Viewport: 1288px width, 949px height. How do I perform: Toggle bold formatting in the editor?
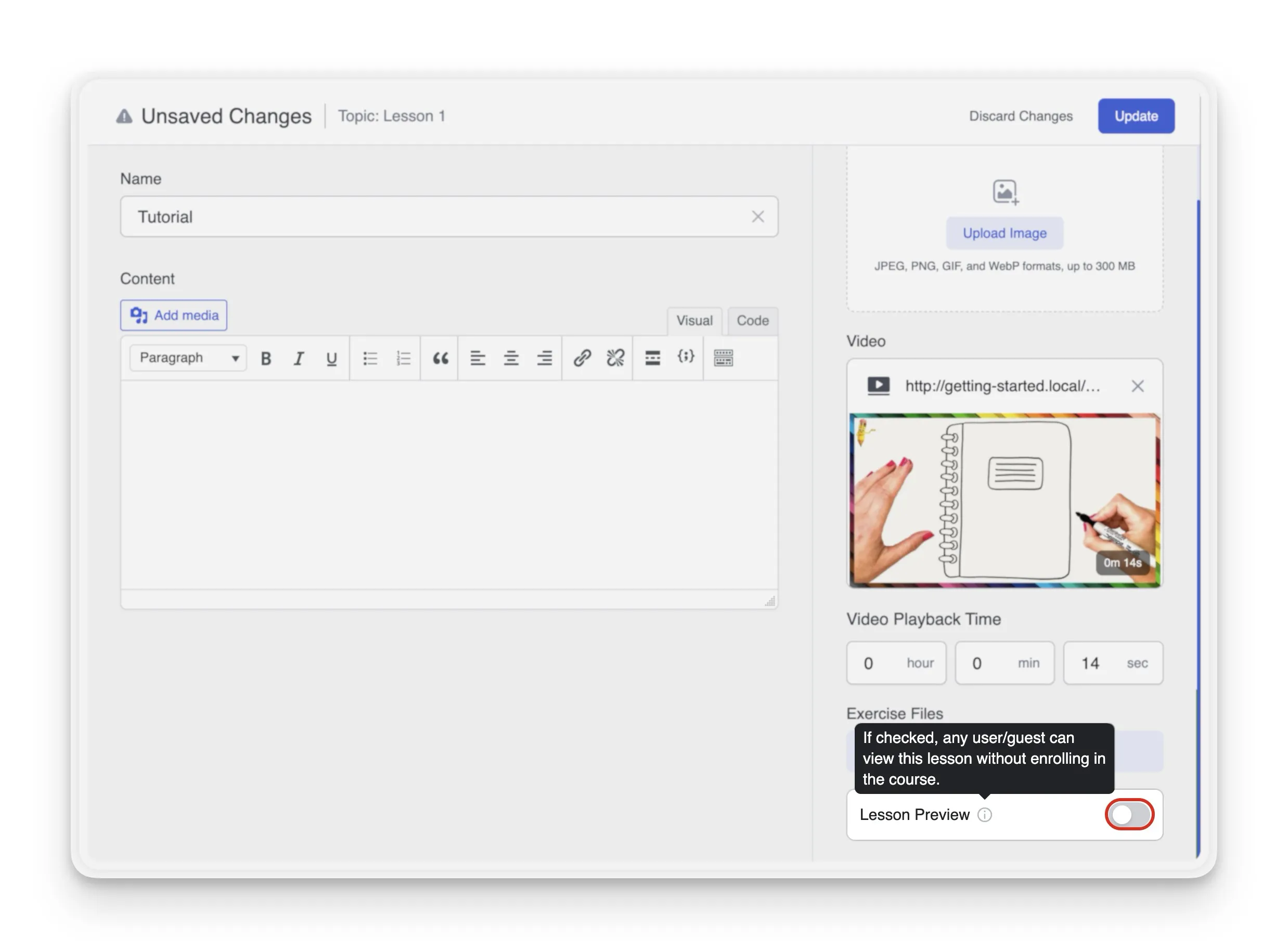click(x=265, y=357)
